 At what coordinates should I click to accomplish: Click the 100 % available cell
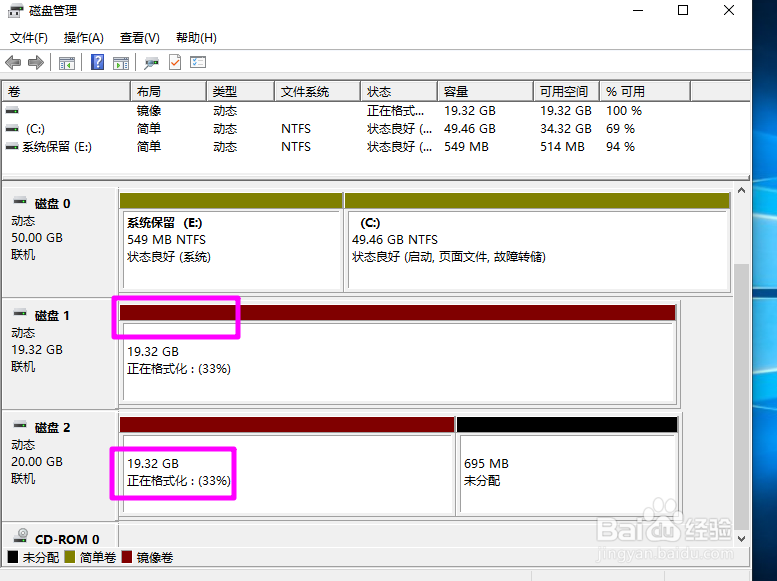click(624, 111)
